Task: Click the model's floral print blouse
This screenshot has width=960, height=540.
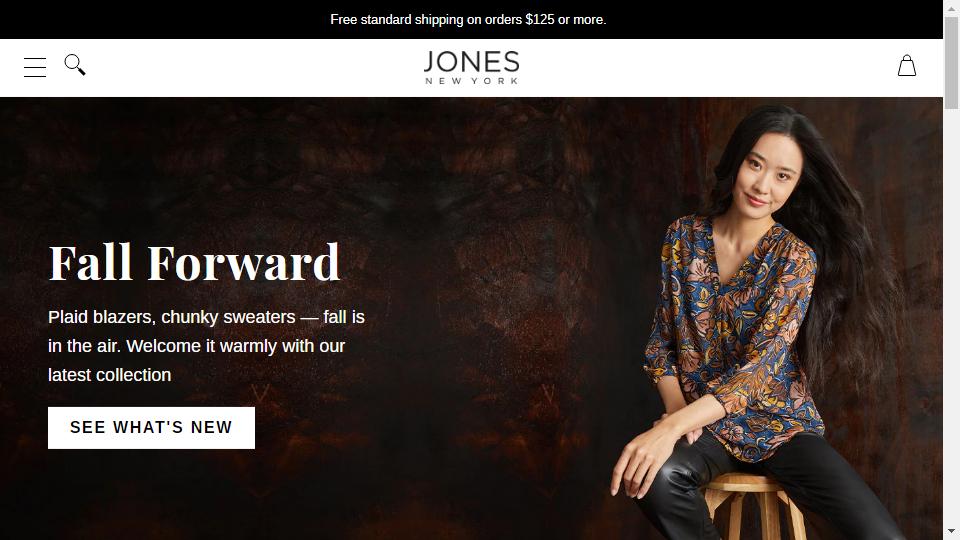Action: click(x=735, y=331)
